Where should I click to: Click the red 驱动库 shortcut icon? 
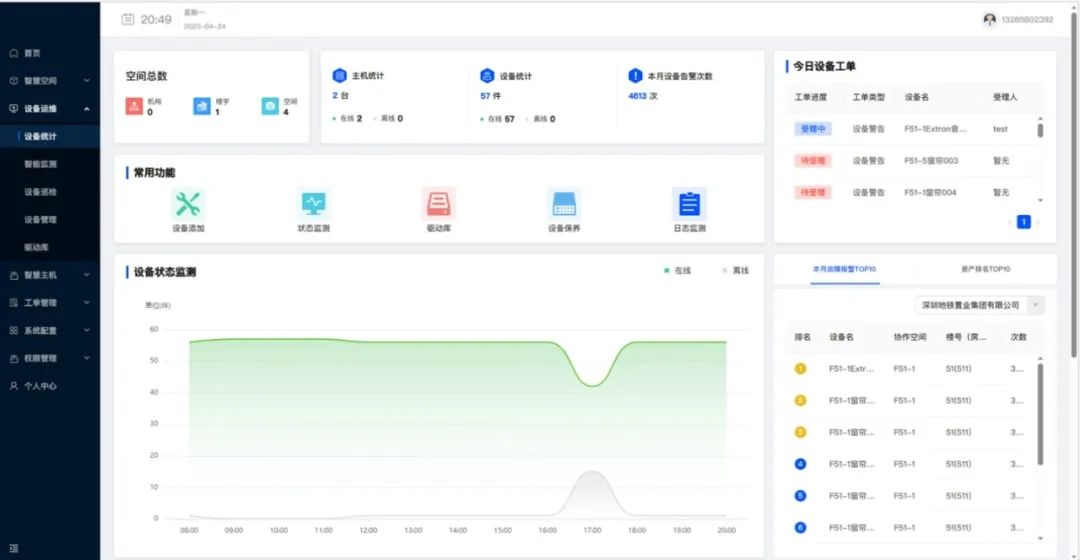(x=439, y=204)
